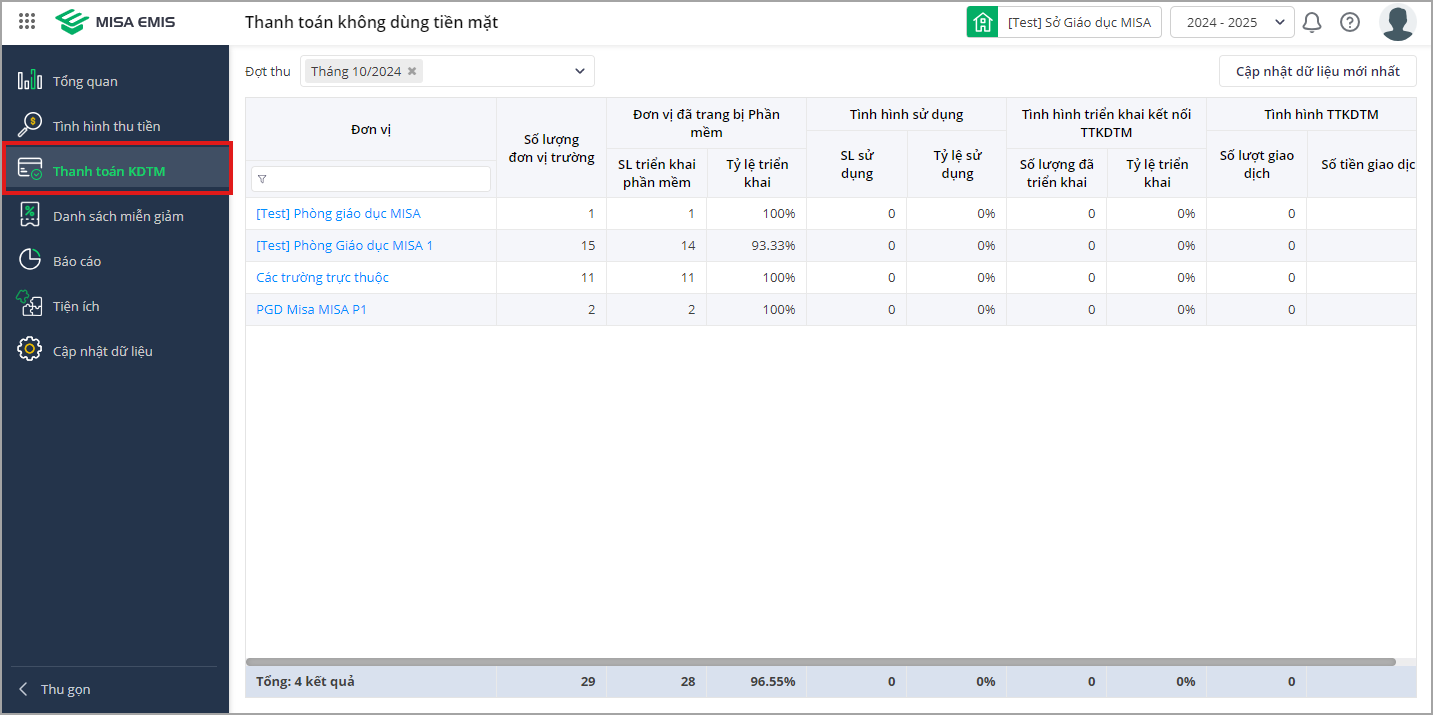The image size is (1433, 715).
Task: Open Các trường trực thuộc link
Action: (322, 277)
